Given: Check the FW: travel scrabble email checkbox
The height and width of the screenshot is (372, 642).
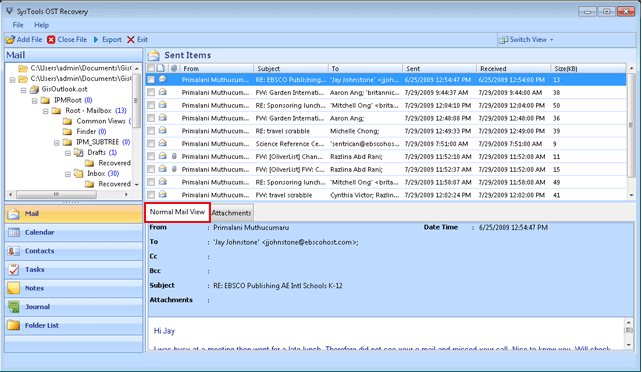Looking at the screenshot, I should 151,195.
